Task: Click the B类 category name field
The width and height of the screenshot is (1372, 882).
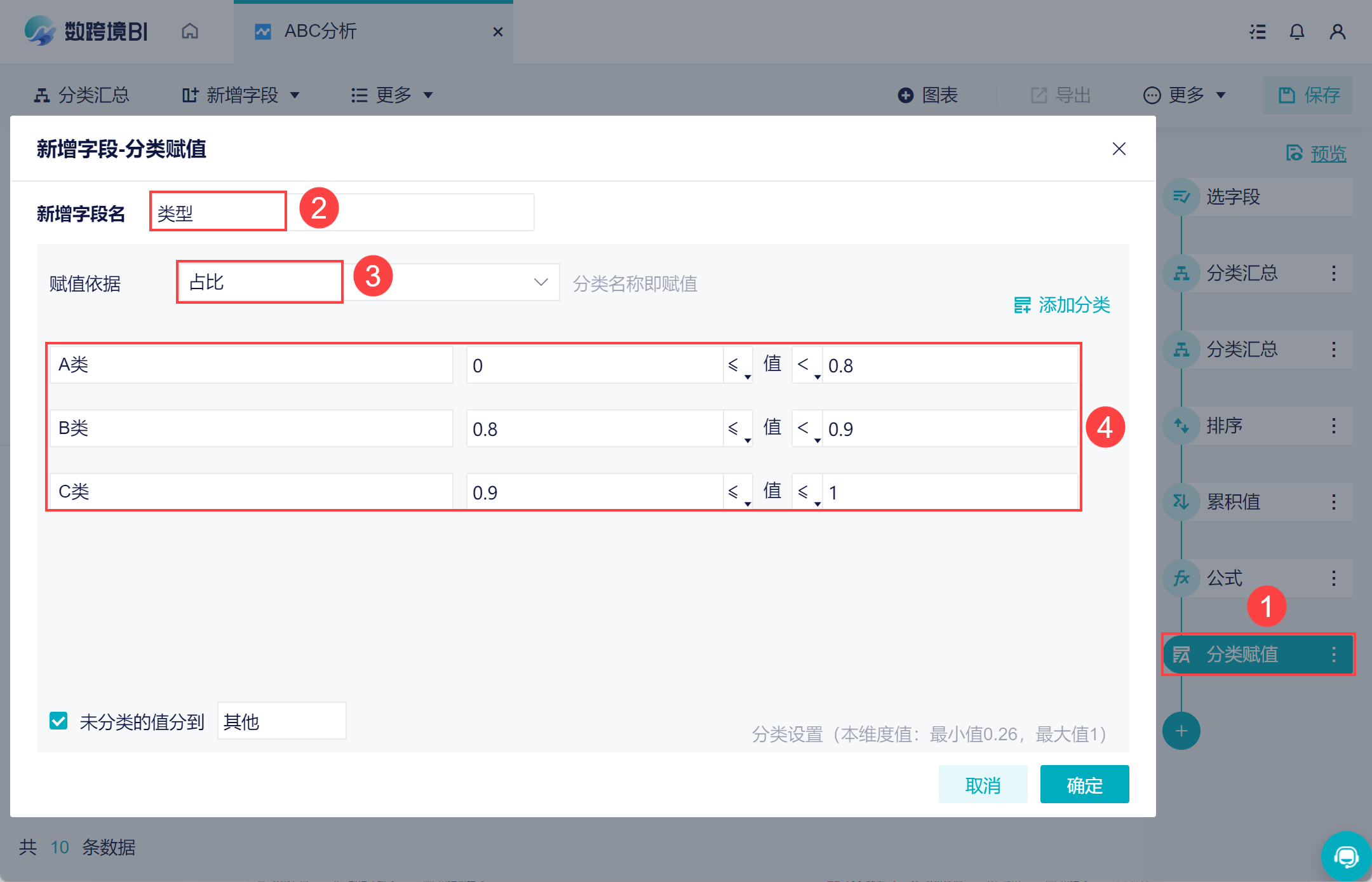Action: click(251, 428)
